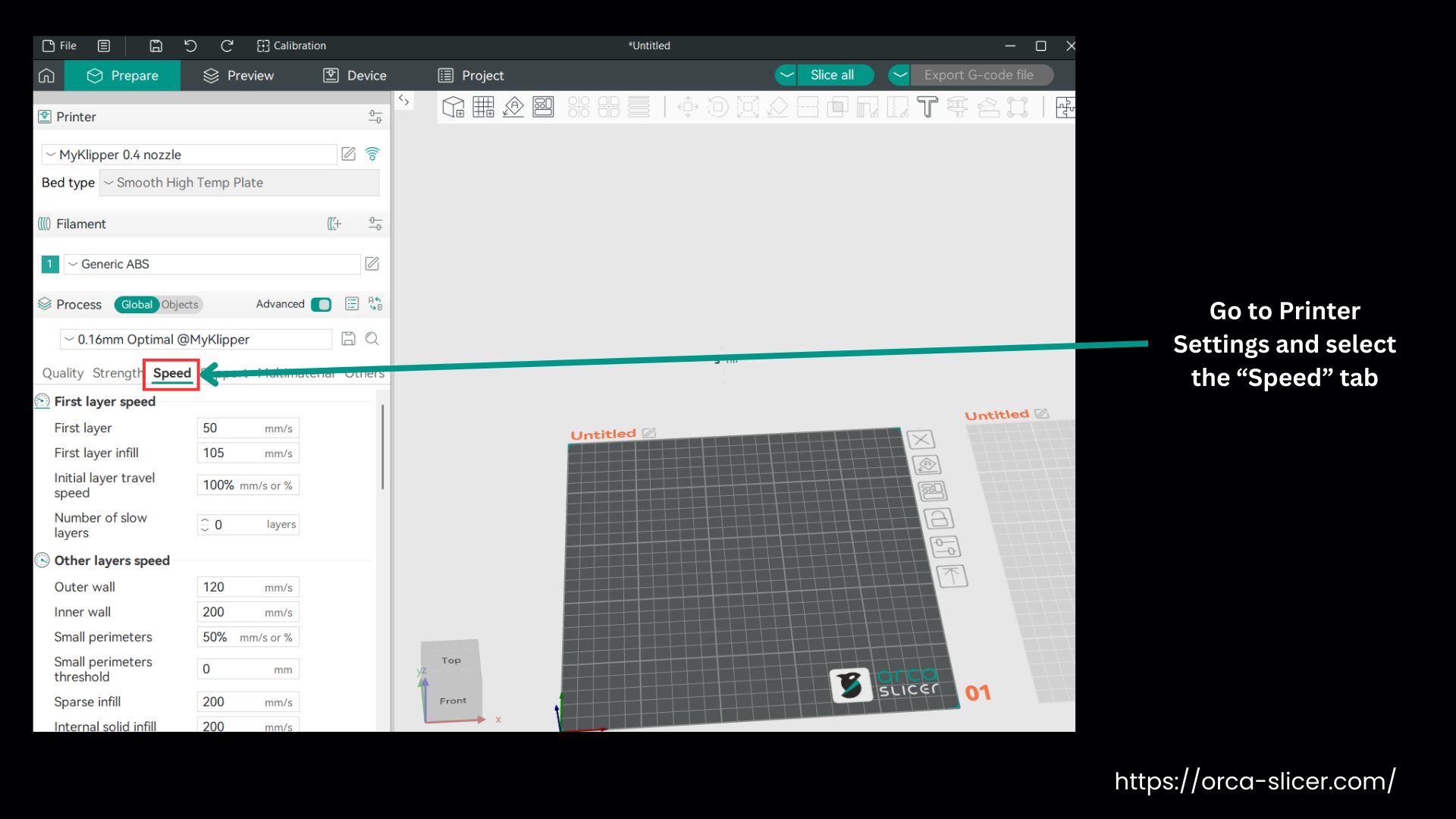Open the Generic ABS filament dropdown
This screenshot has width=1456, height=819.
[212, 264]
